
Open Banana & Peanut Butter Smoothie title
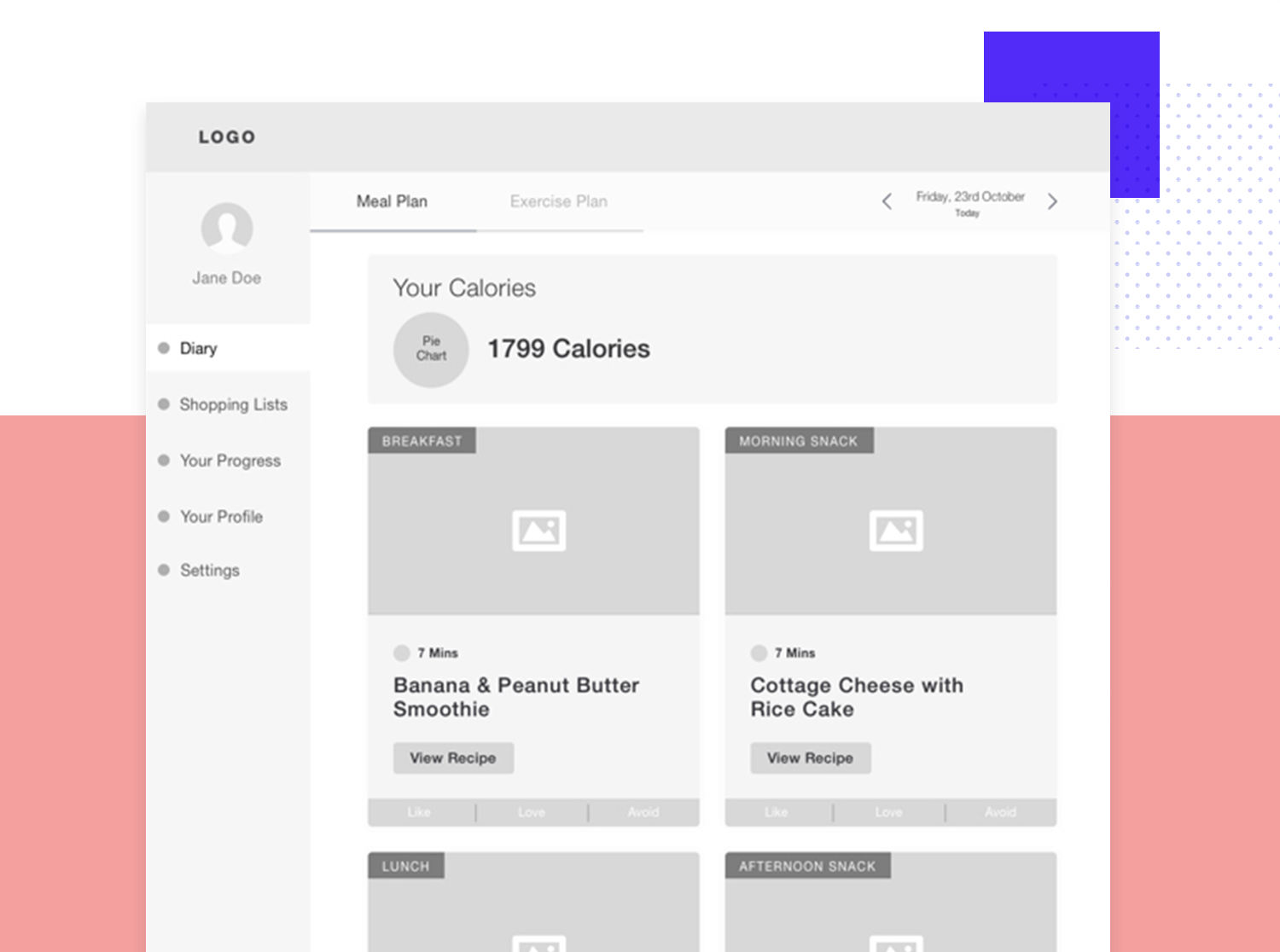tap(516, 697)
